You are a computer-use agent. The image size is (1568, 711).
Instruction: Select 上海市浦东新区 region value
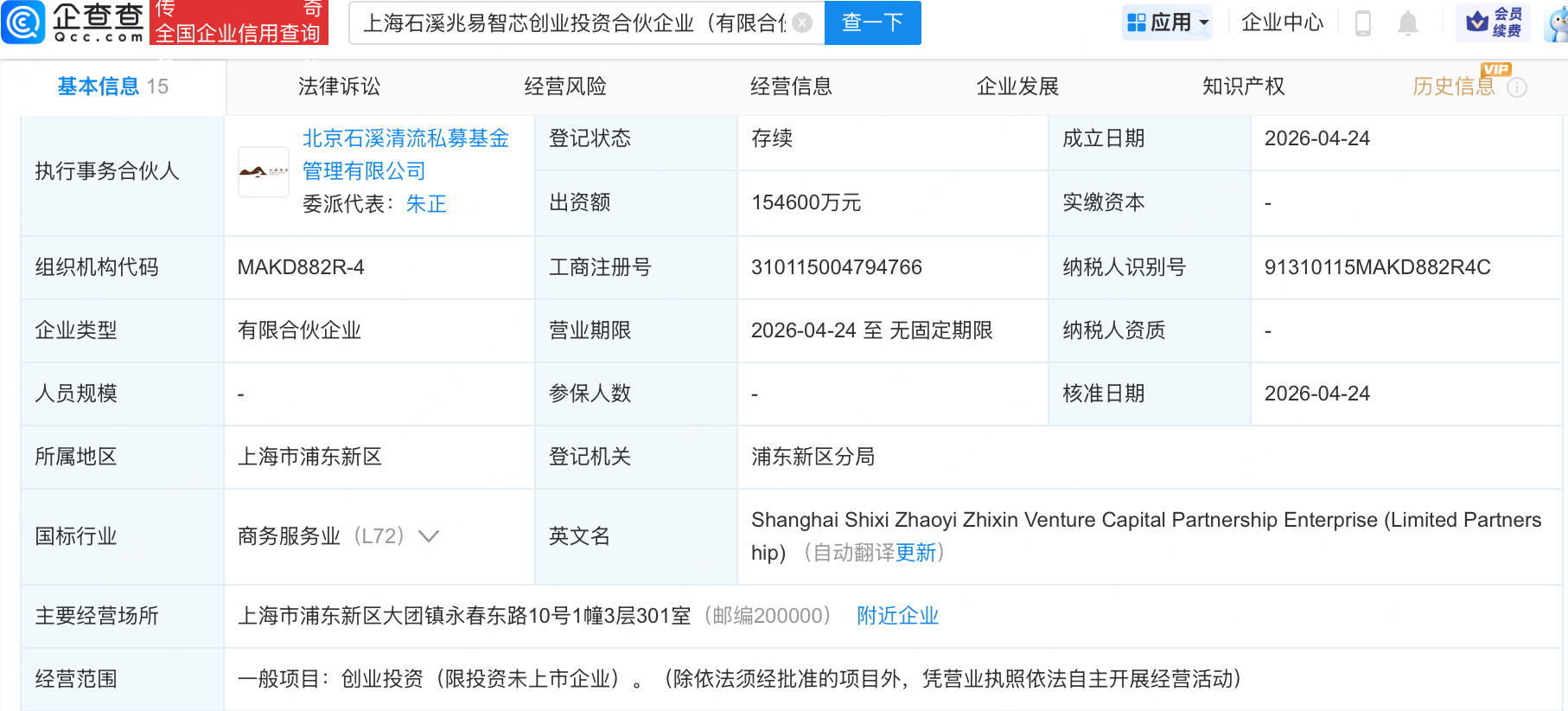coord(309,457)
